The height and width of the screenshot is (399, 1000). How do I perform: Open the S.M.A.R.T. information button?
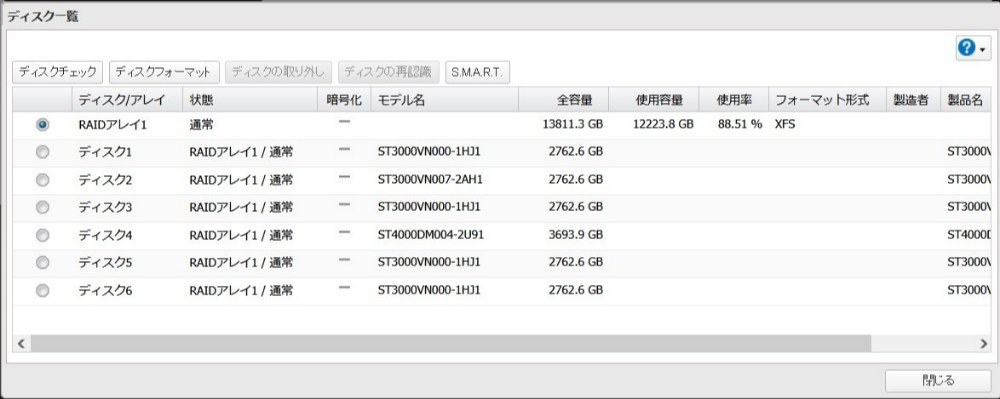point(477,72)
